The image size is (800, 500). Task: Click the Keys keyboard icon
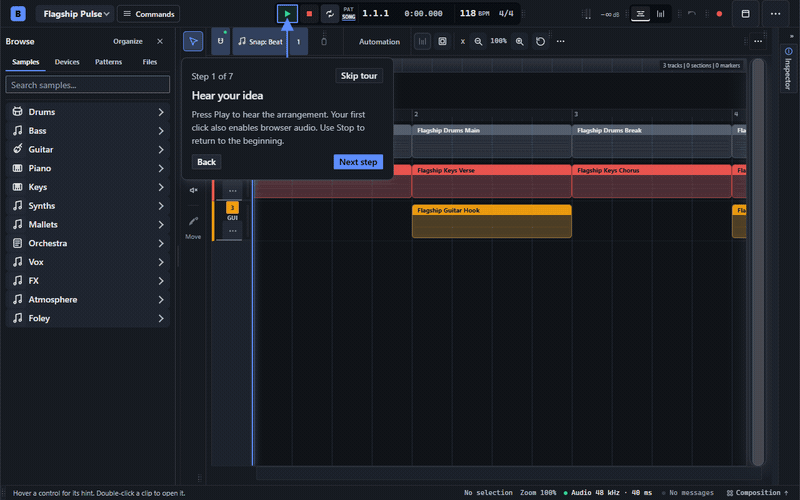17,187
